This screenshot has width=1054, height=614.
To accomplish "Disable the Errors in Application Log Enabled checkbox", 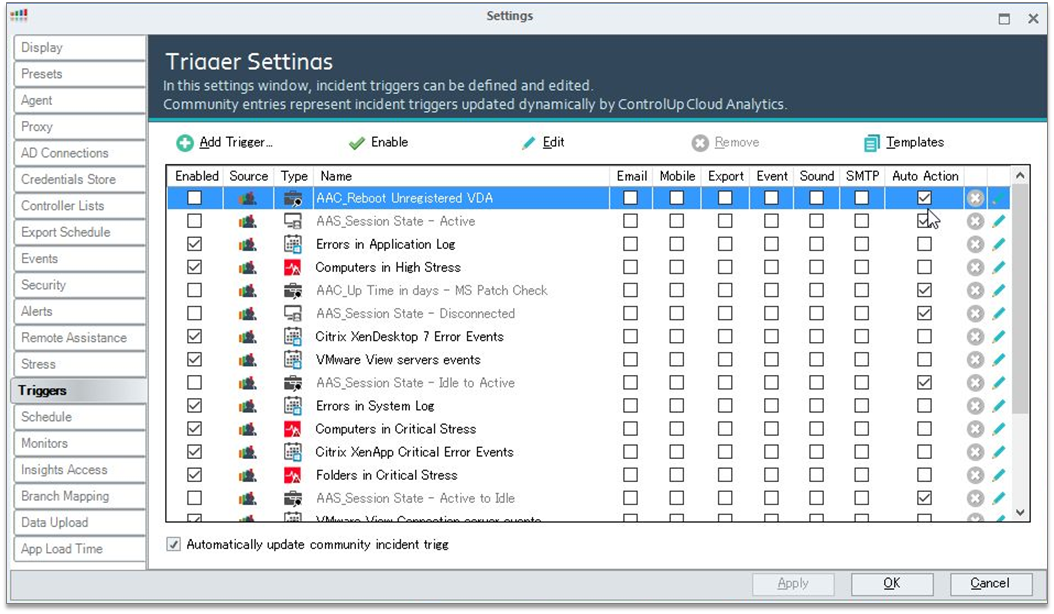I will click(194, 244).
